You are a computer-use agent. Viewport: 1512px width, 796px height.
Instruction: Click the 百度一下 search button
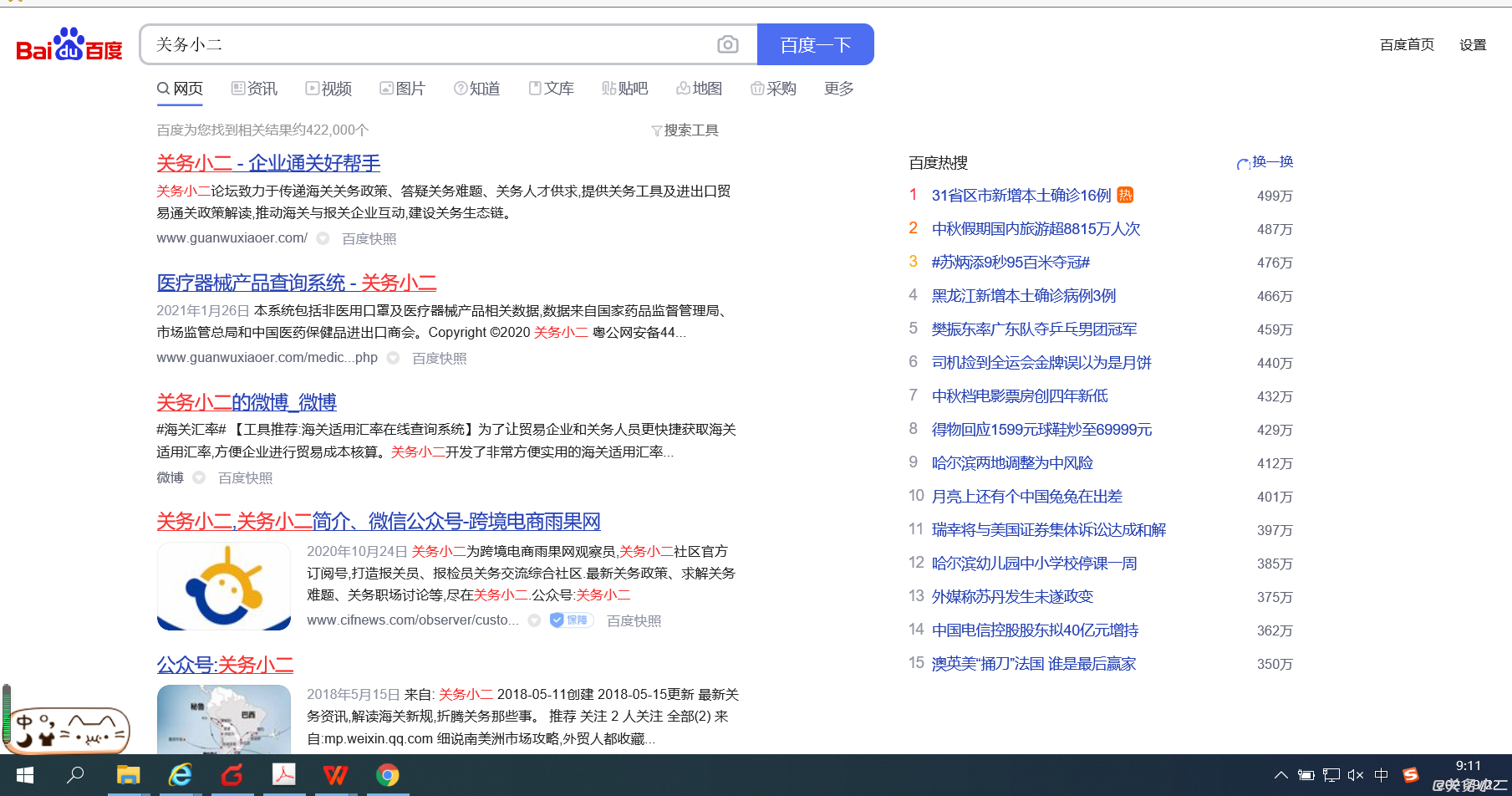pyautogui.click(x=816, y=44)
